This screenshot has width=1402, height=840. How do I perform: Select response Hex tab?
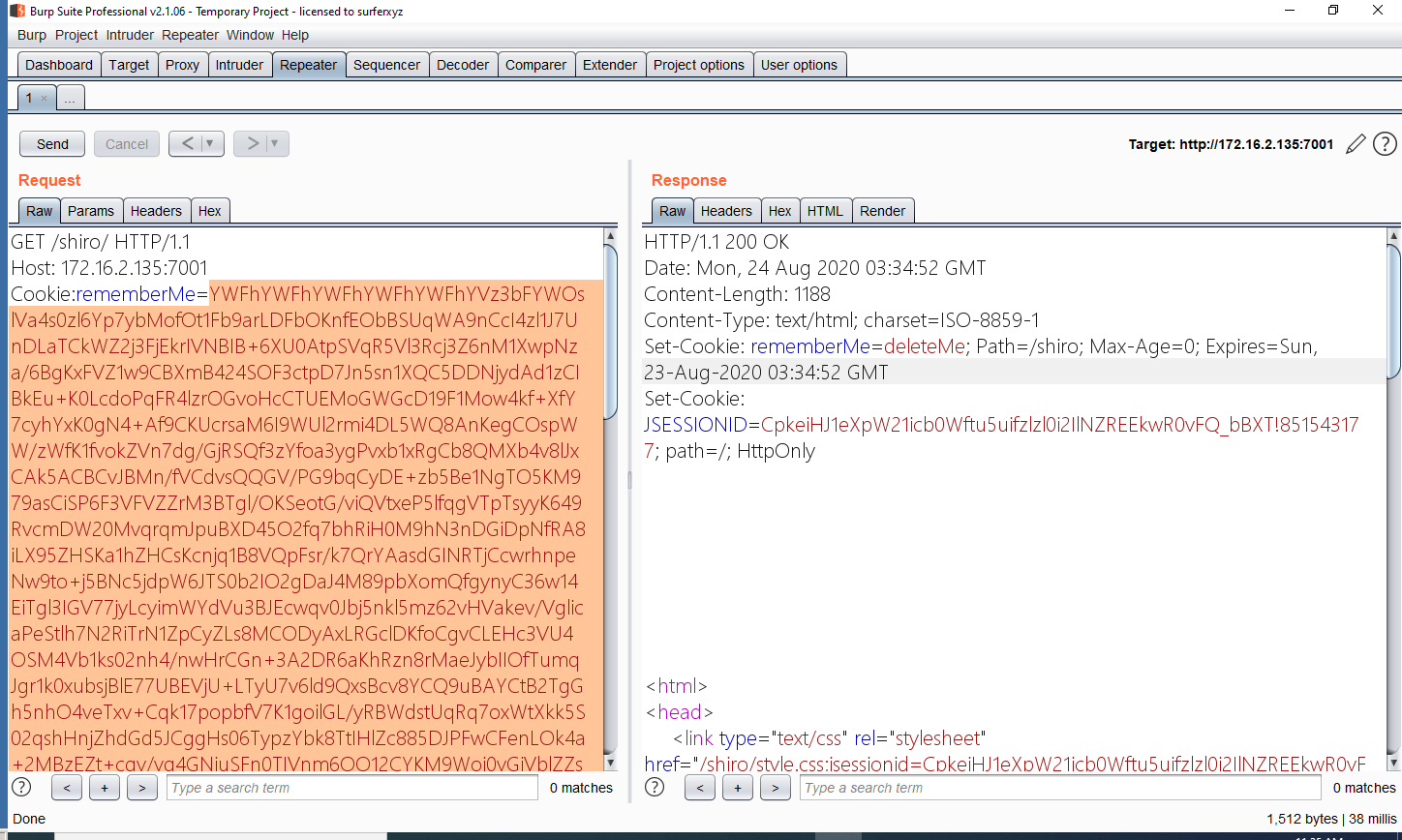[780, 211]
